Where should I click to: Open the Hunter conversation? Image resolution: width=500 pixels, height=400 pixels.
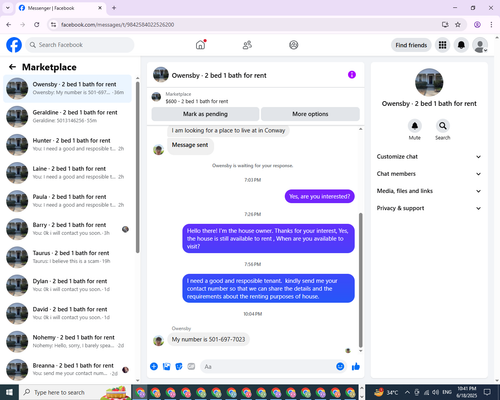tap(67, 145)
